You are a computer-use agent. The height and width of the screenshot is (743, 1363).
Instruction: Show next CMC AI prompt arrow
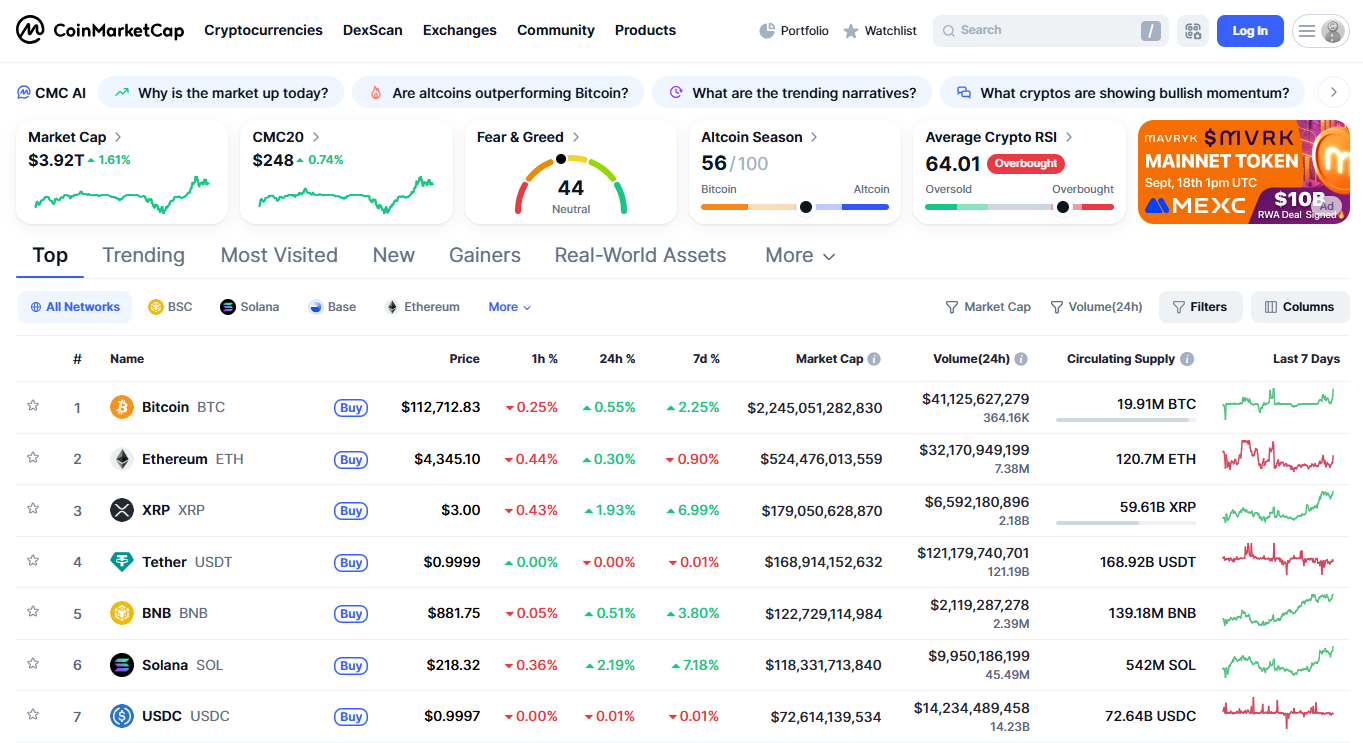pos(1333,93)
